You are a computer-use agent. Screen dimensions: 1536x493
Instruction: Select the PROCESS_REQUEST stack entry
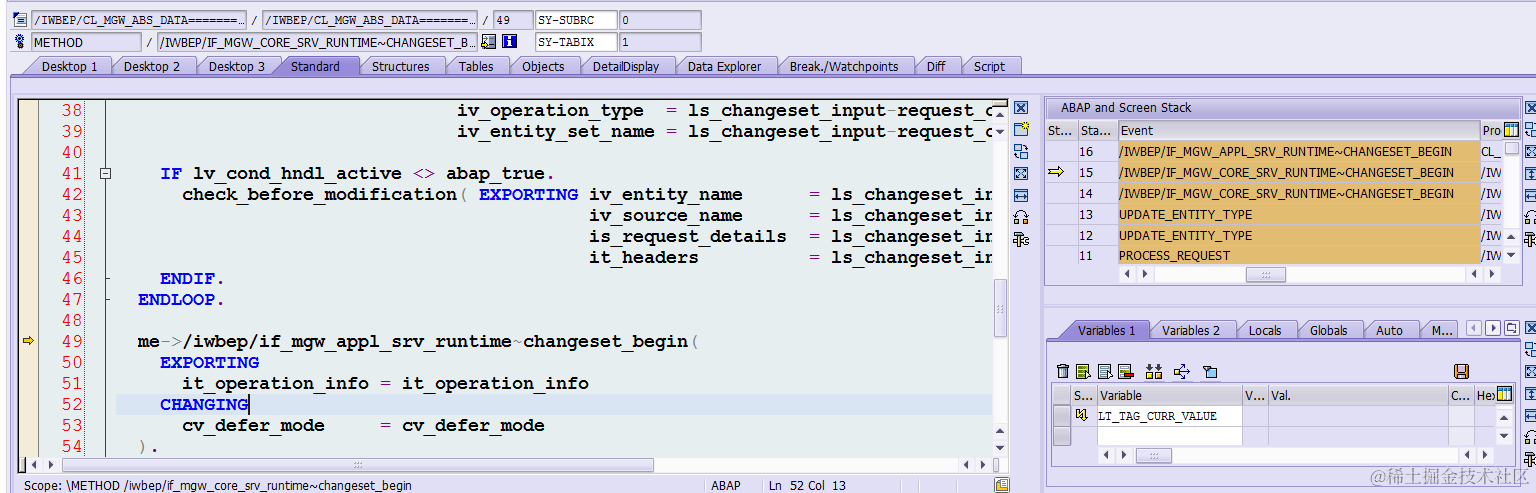tap(1298, 256)
